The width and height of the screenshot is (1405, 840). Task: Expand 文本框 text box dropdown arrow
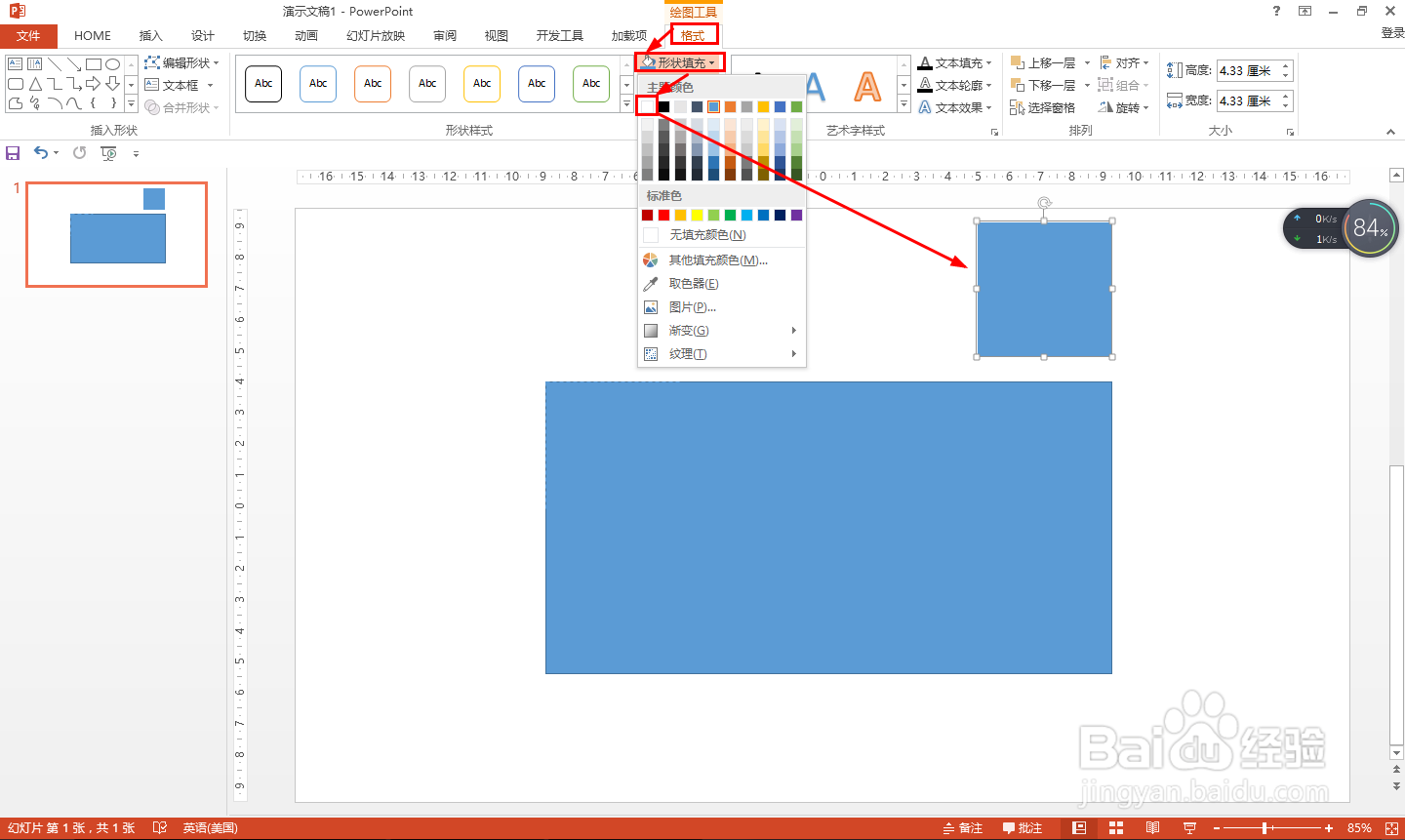pyautogui.click(x=210, y=86)
